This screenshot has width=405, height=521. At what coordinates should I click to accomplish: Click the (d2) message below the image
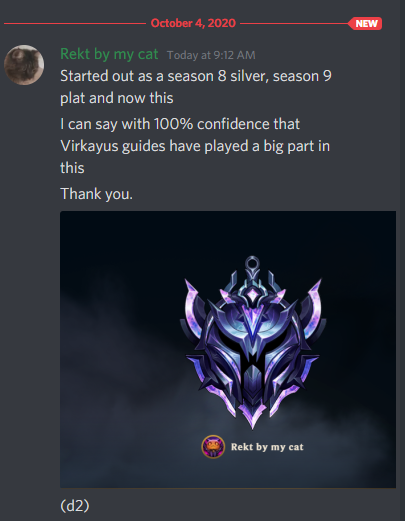[75, 506]
